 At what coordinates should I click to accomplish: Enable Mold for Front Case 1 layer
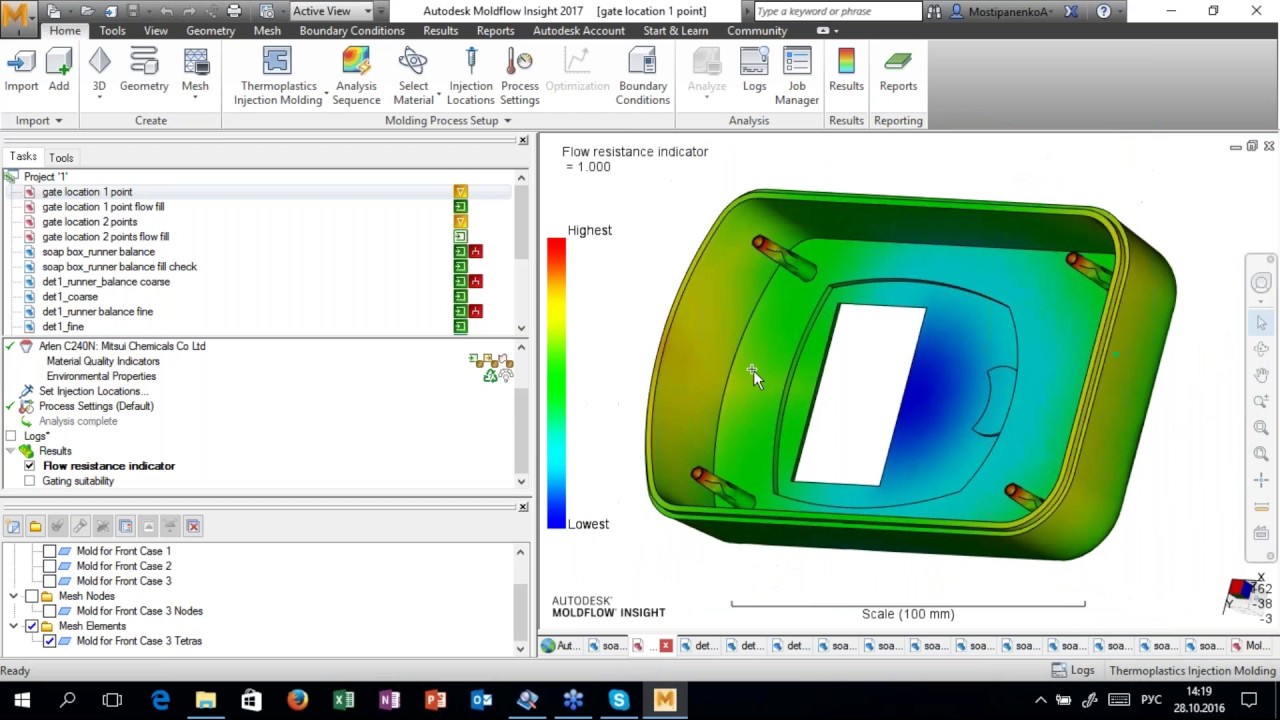(x=50, y=551)
